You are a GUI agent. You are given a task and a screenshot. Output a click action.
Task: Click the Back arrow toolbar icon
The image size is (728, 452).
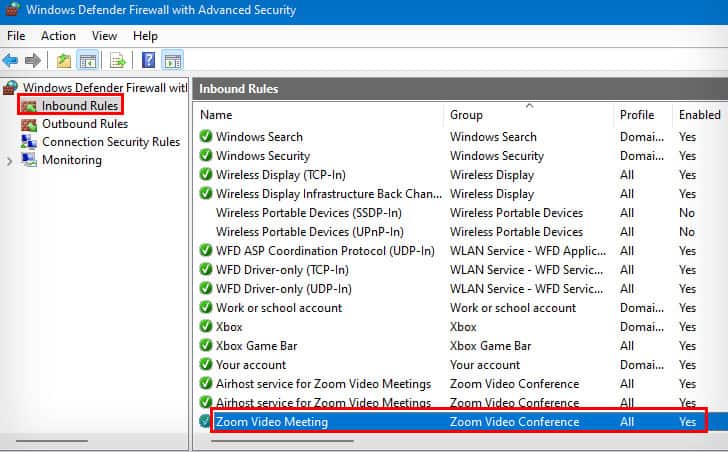pos(11,61)
